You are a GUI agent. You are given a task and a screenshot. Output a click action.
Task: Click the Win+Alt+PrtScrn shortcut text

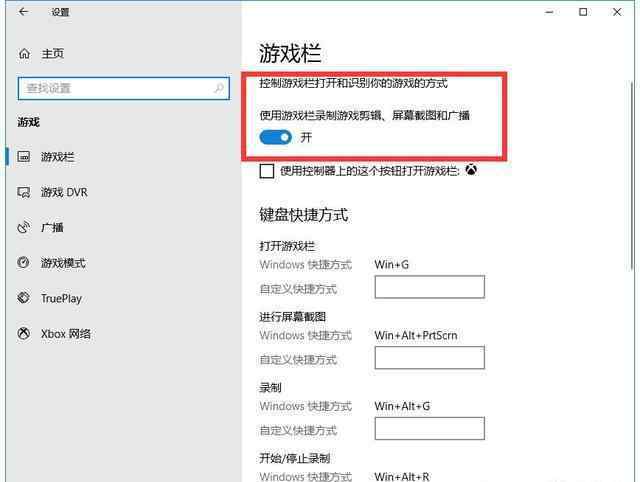(x=416, y=335)
